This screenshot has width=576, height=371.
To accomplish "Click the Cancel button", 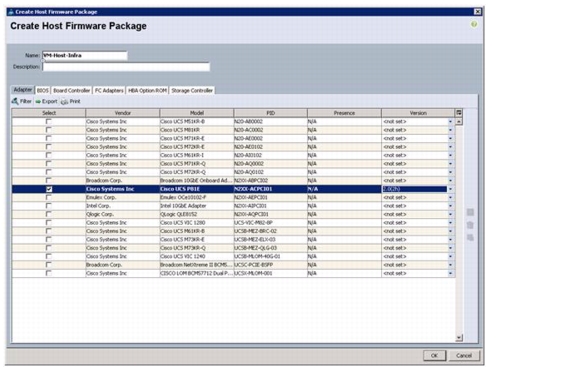I will (464, 356).
